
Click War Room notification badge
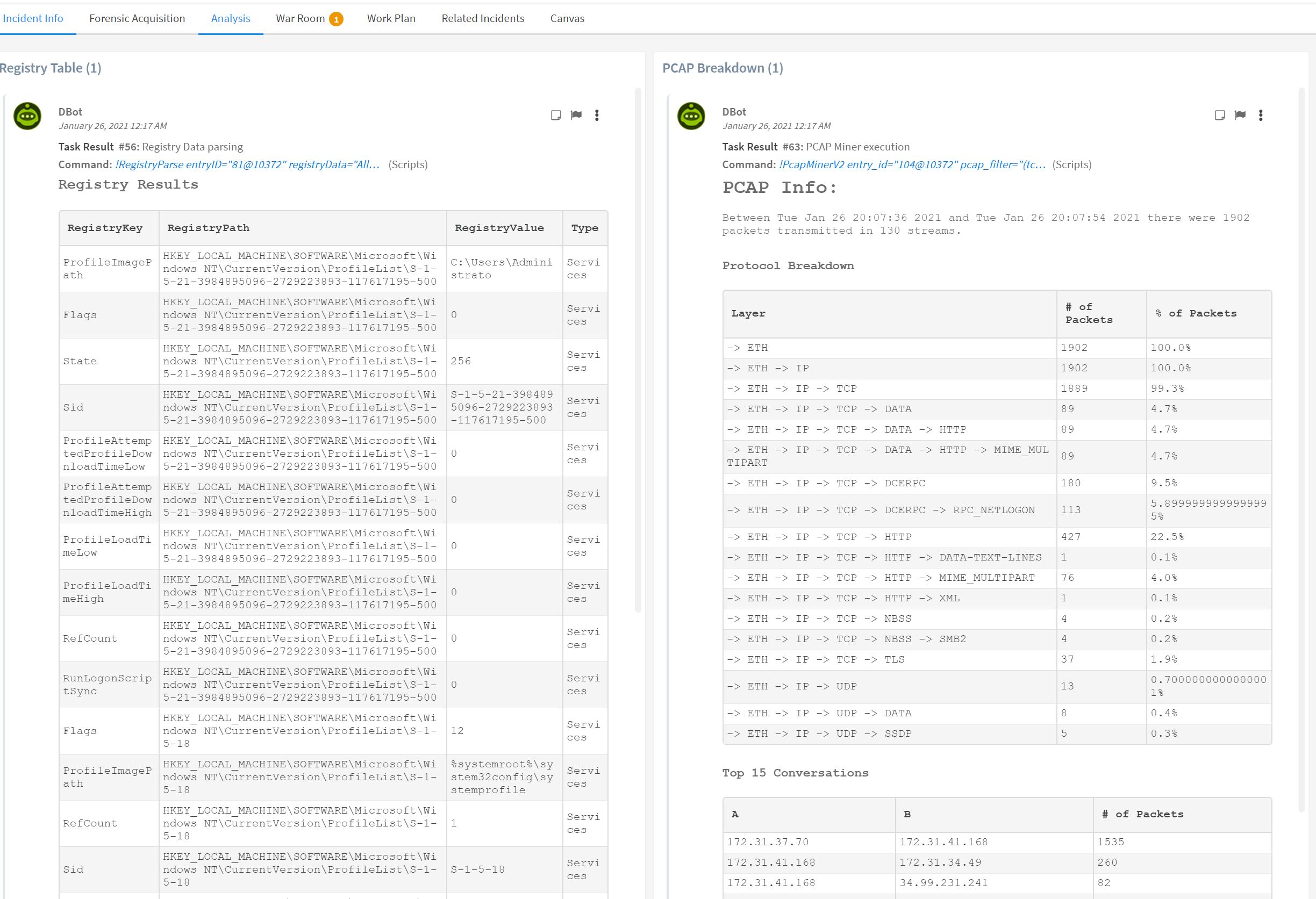pos(336,19)
